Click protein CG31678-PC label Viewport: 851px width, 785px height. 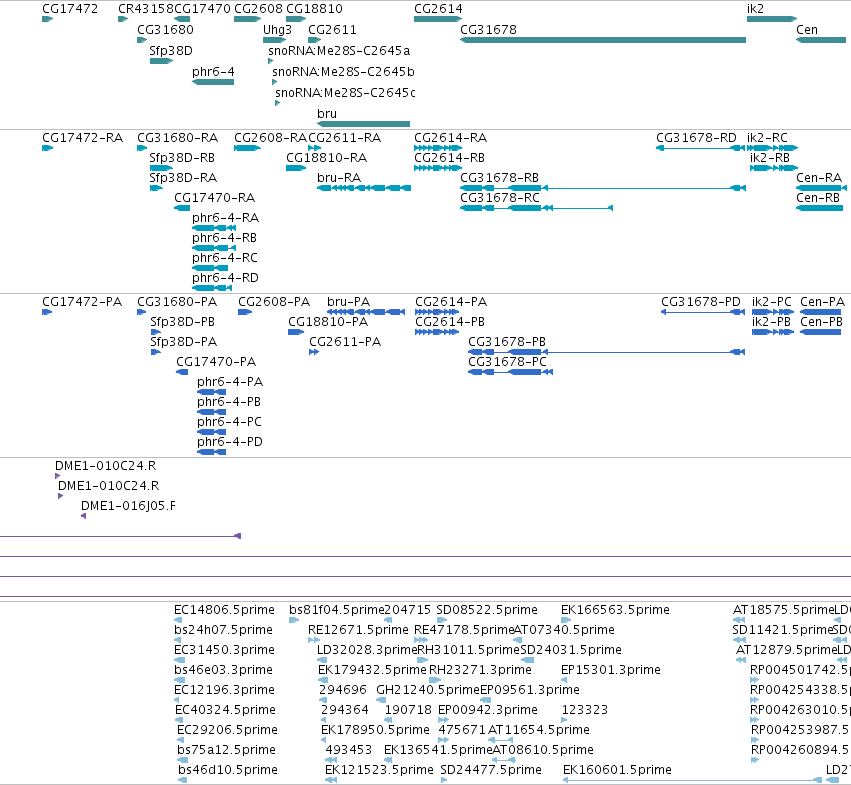point(507,362)
